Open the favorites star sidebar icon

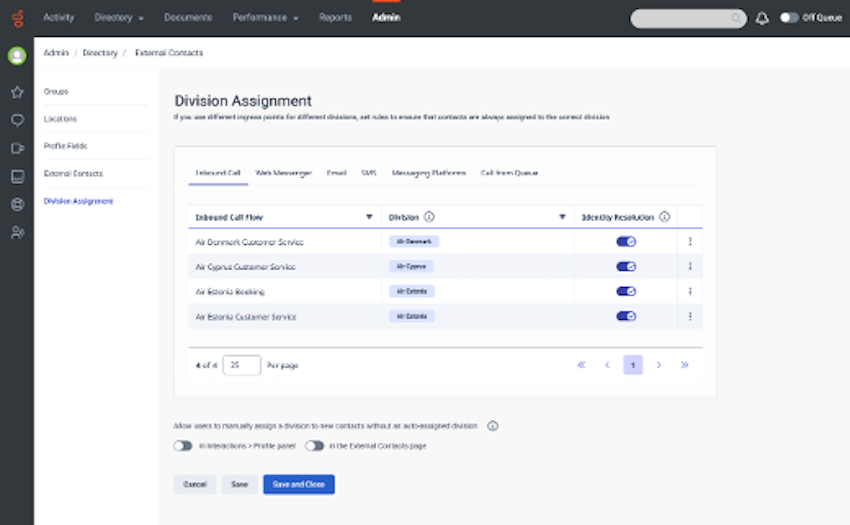(17, 92)
